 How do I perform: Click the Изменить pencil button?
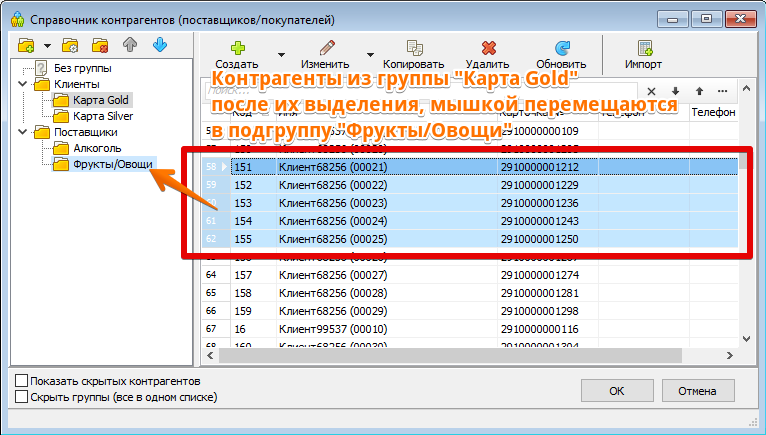325,55
